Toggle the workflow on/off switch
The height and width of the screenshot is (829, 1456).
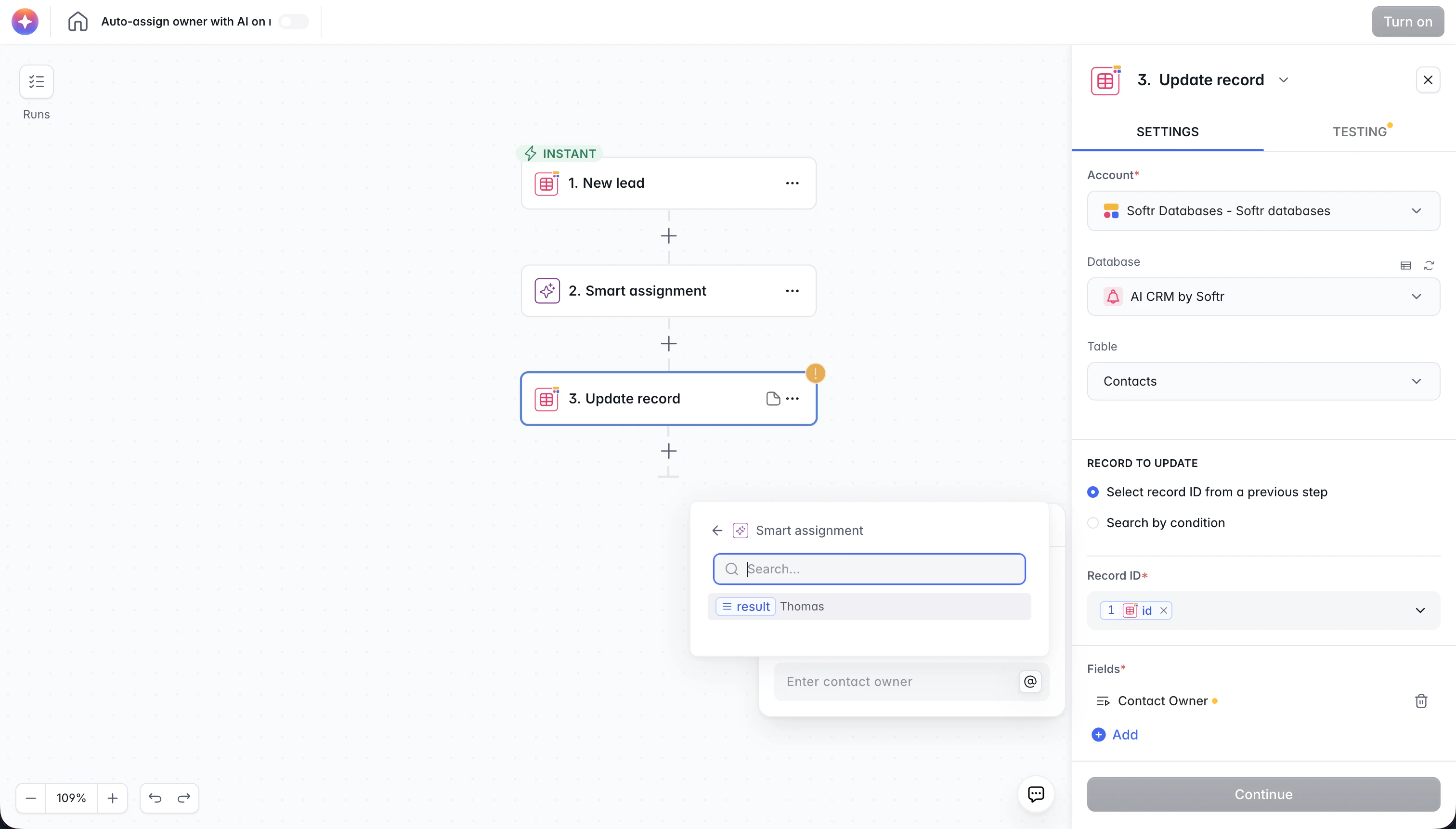(294, 22)
